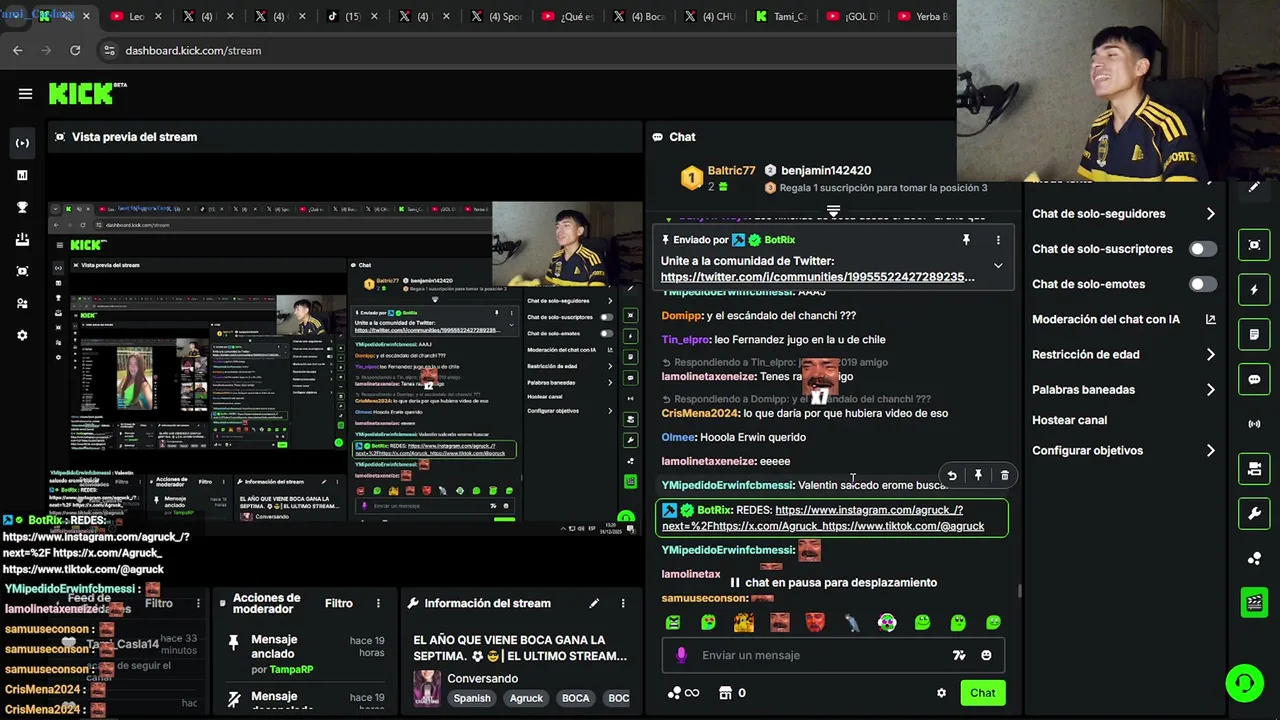Collapse the chat leaderboard with the down handle
The height and width of the screenshot is (720, 1280).
(833, 212)
